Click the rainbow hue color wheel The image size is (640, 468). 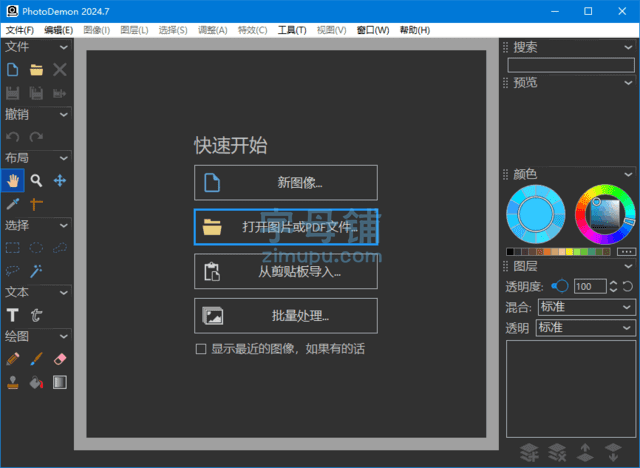605,214
